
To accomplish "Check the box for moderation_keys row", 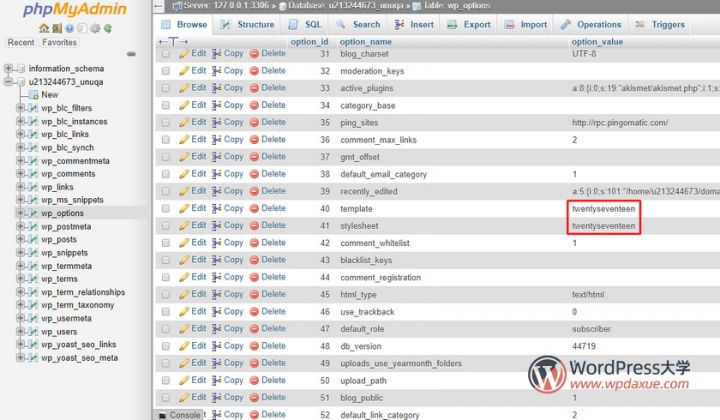I will (166, 71).
